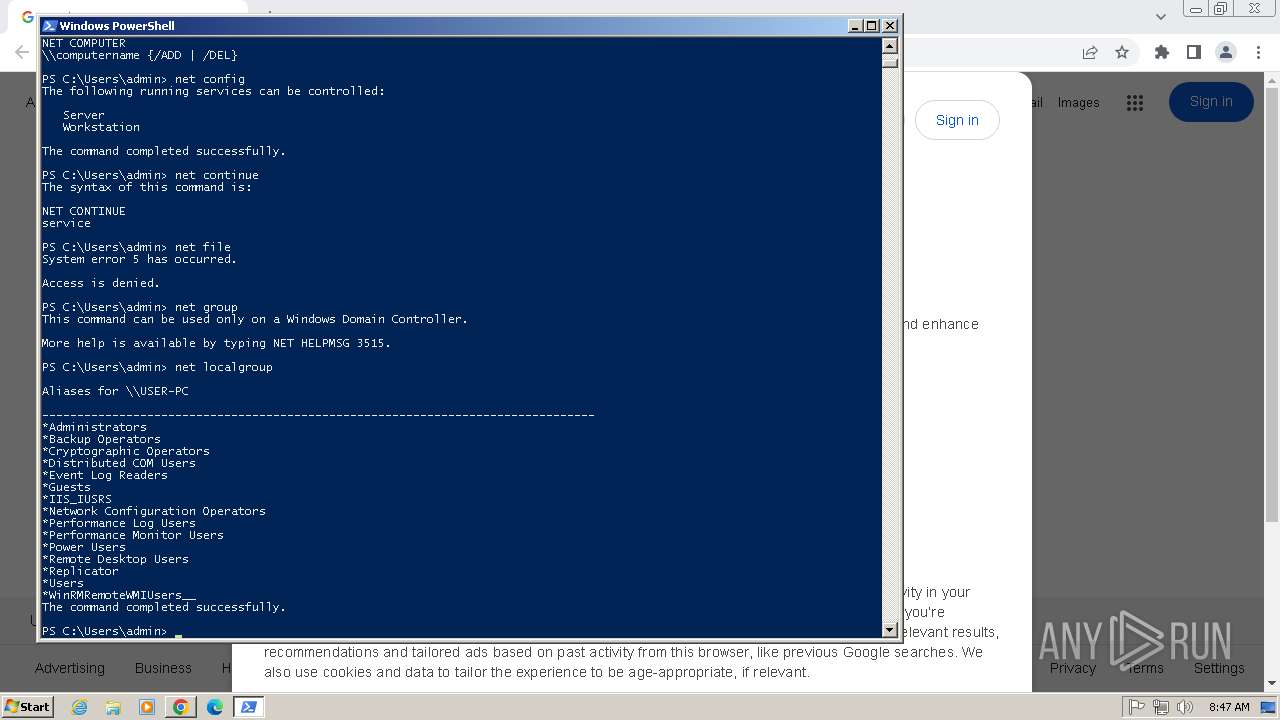Open the Chrome profile avatar
1280x720 pixels.
pos(1226,52)
